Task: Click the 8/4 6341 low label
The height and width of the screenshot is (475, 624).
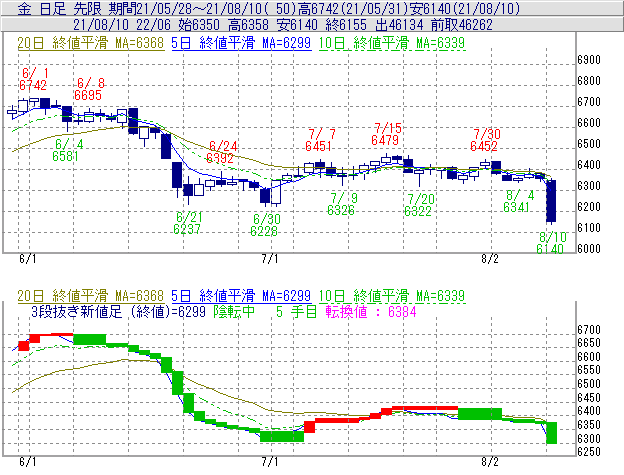Action: (x=519, y=201)
